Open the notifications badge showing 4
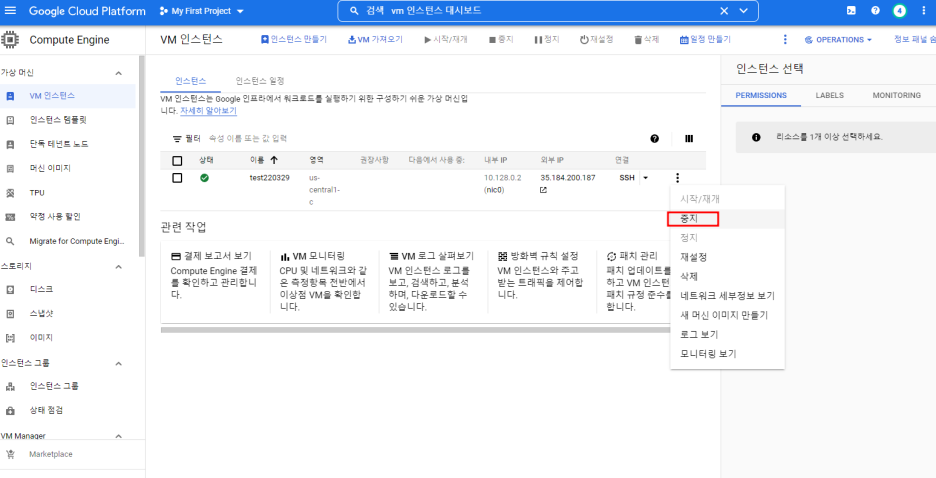 click(900, 11)
